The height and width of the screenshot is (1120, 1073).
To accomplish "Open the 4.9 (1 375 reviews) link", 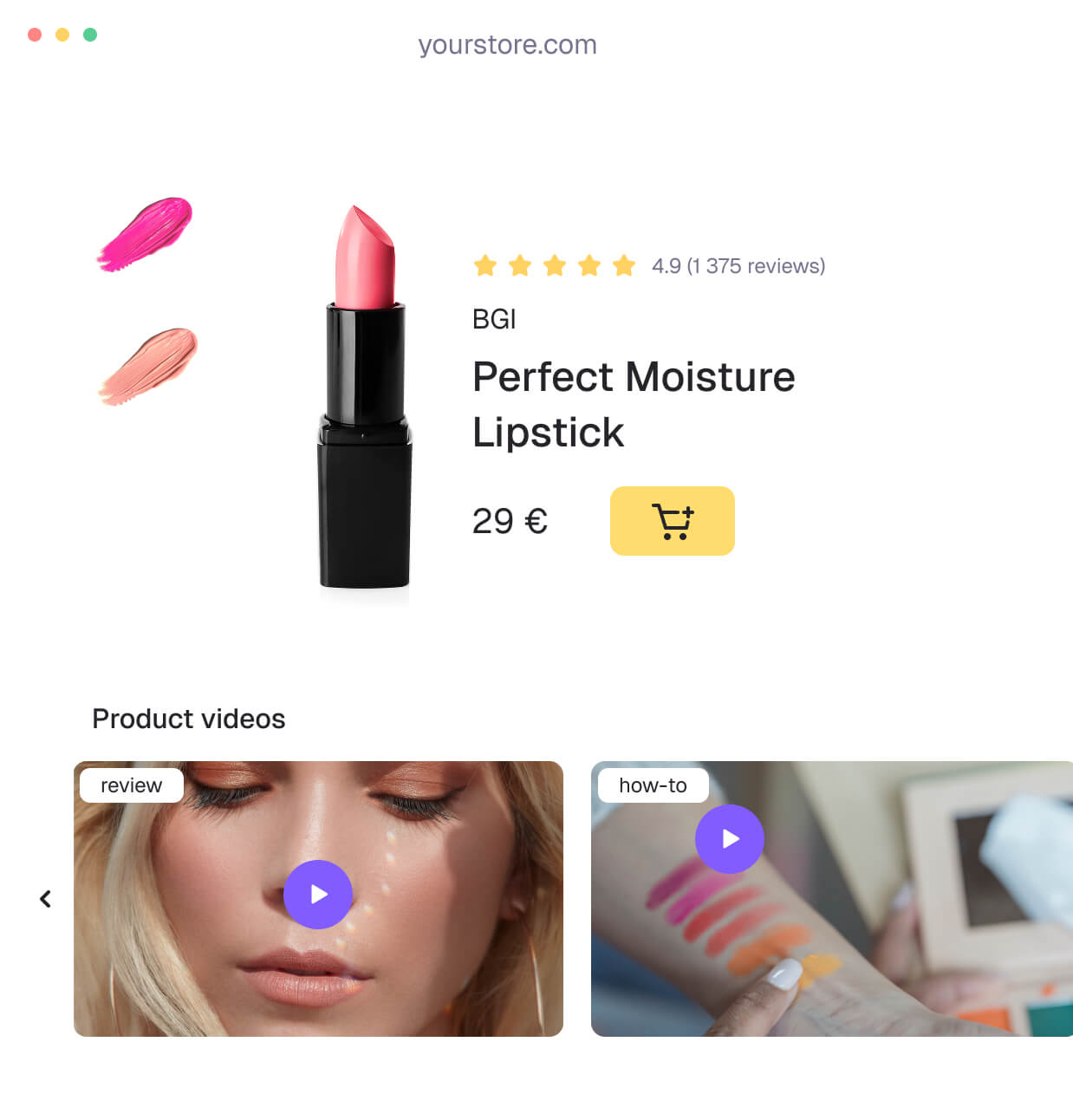I will [x=738, y=266].
